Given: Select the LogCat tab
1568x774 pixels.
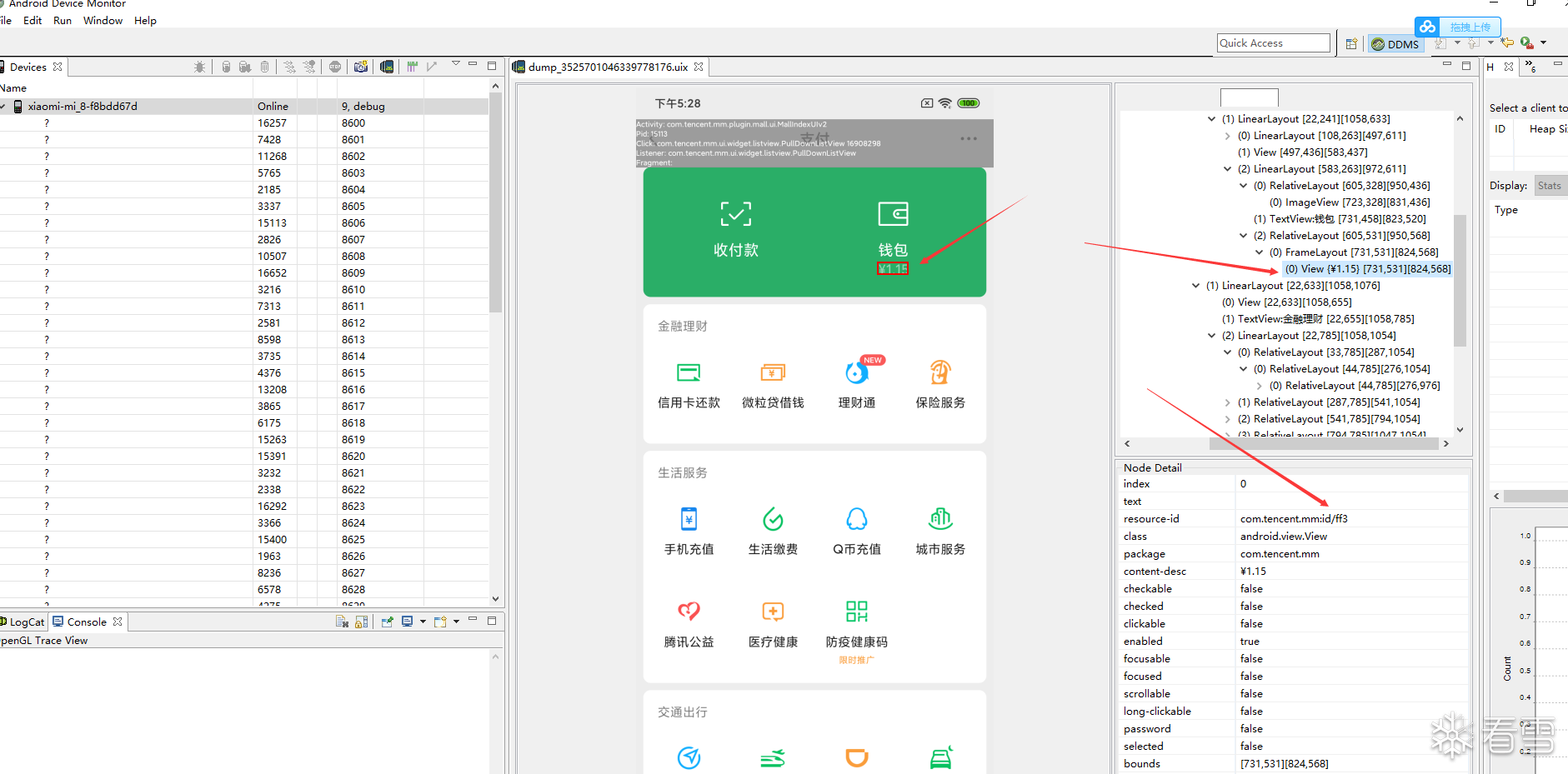Looking at the screenshot, I should 23,622.
